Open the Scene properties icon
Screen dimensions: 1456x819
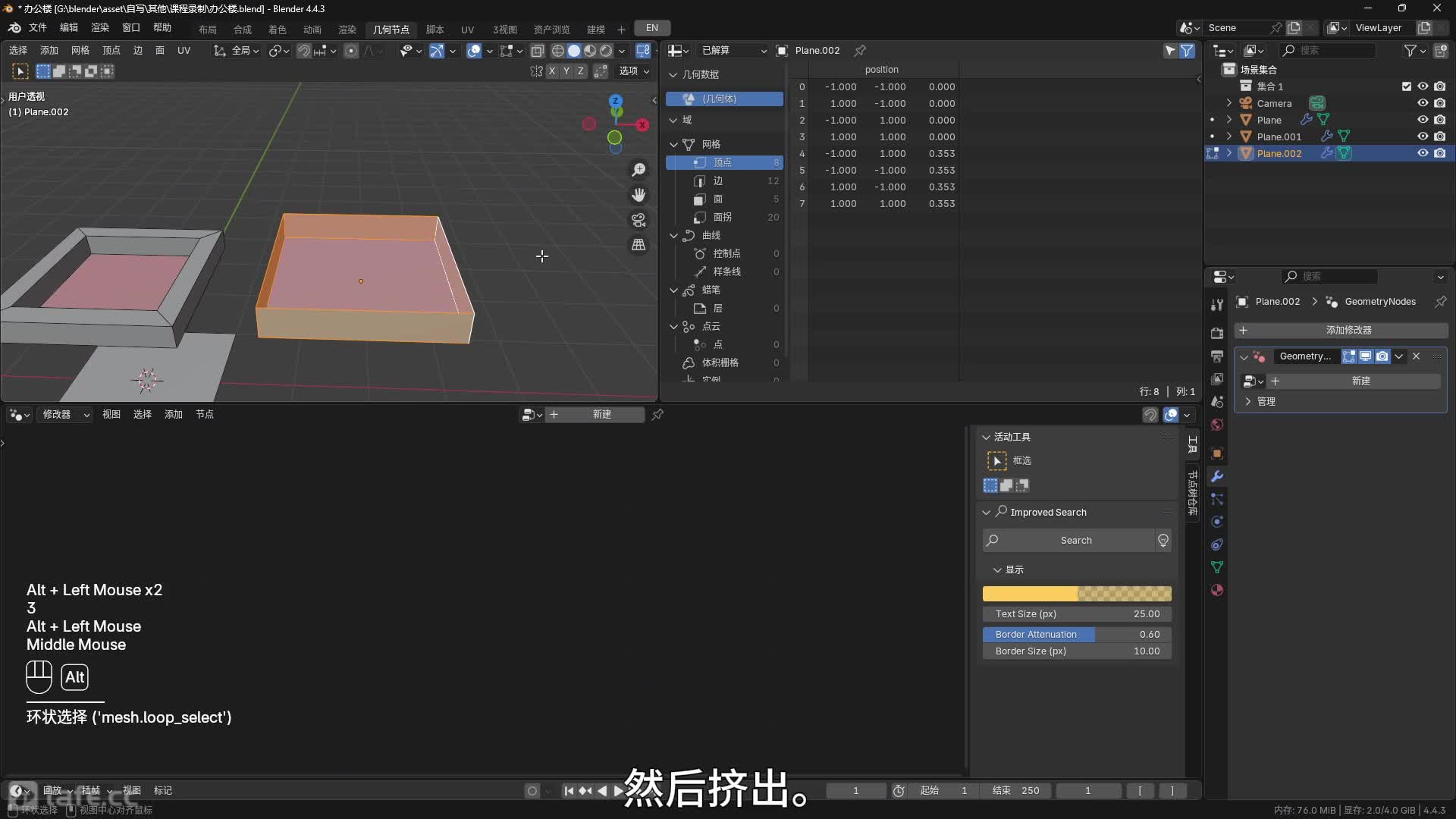(1217, 401)
